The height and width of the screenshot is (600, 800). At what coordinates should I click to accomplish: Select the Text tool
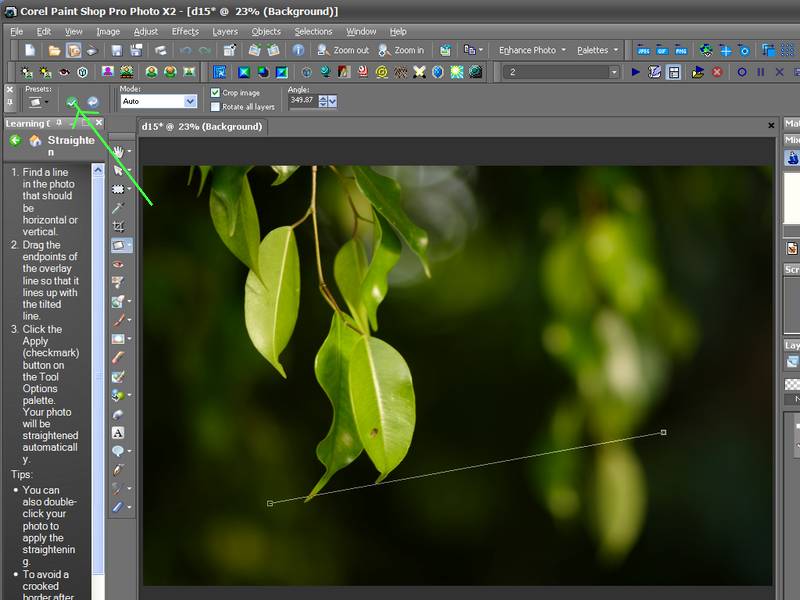pyautogui.click(x=118, y=433)
